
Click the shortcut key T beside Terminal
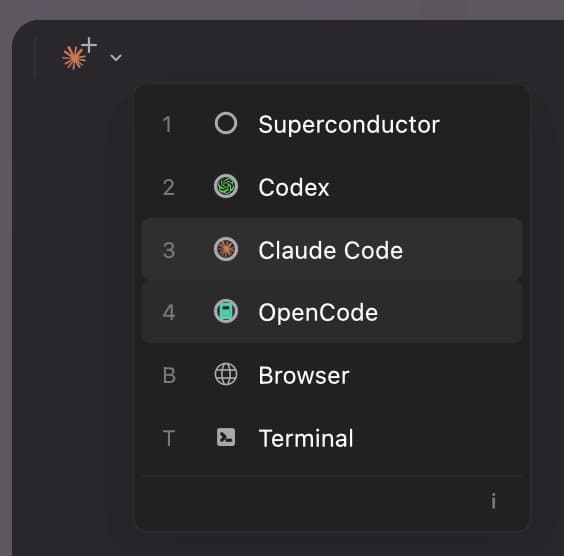coord(169,438)
